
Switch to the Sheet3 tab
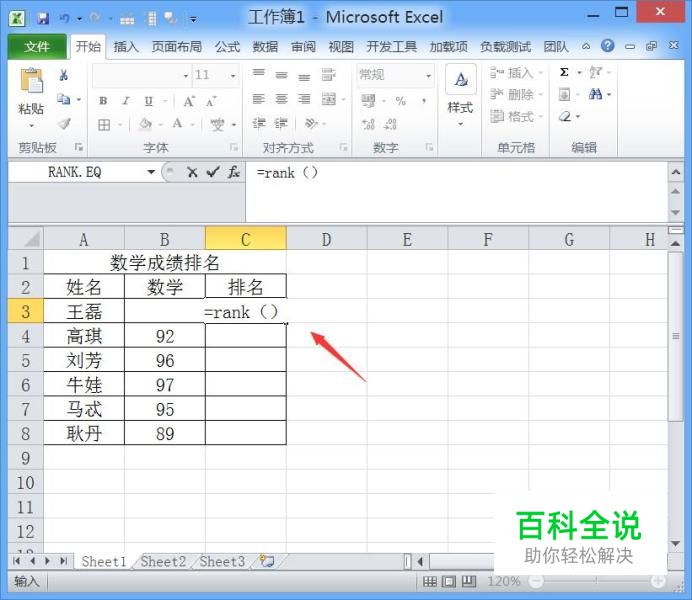222,562
